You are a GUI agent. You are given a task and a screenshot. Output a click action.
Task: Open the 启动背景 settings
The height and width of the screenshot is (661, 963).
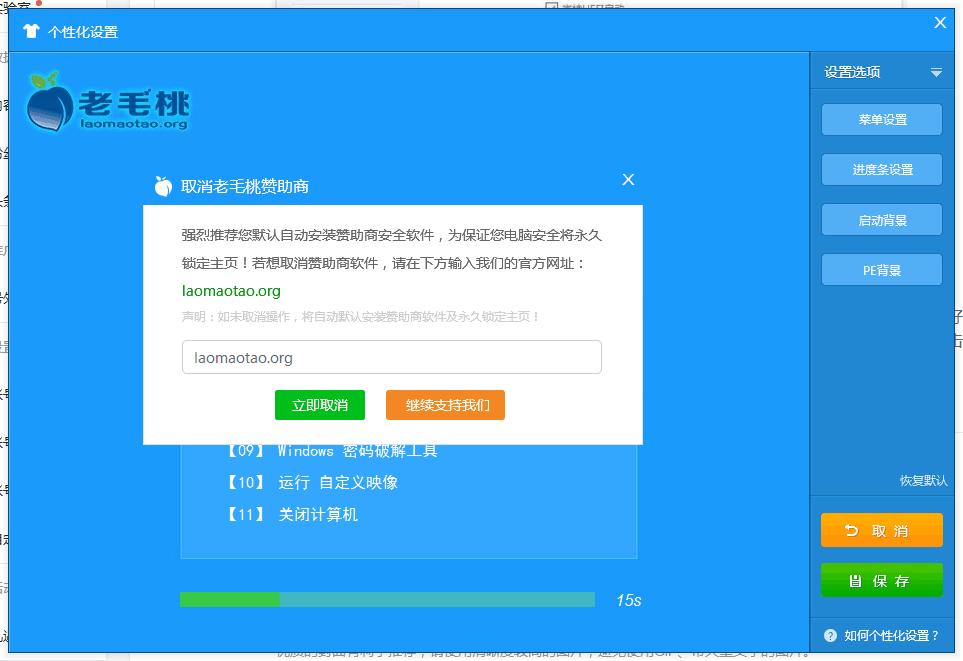click(x=881, y=219)
